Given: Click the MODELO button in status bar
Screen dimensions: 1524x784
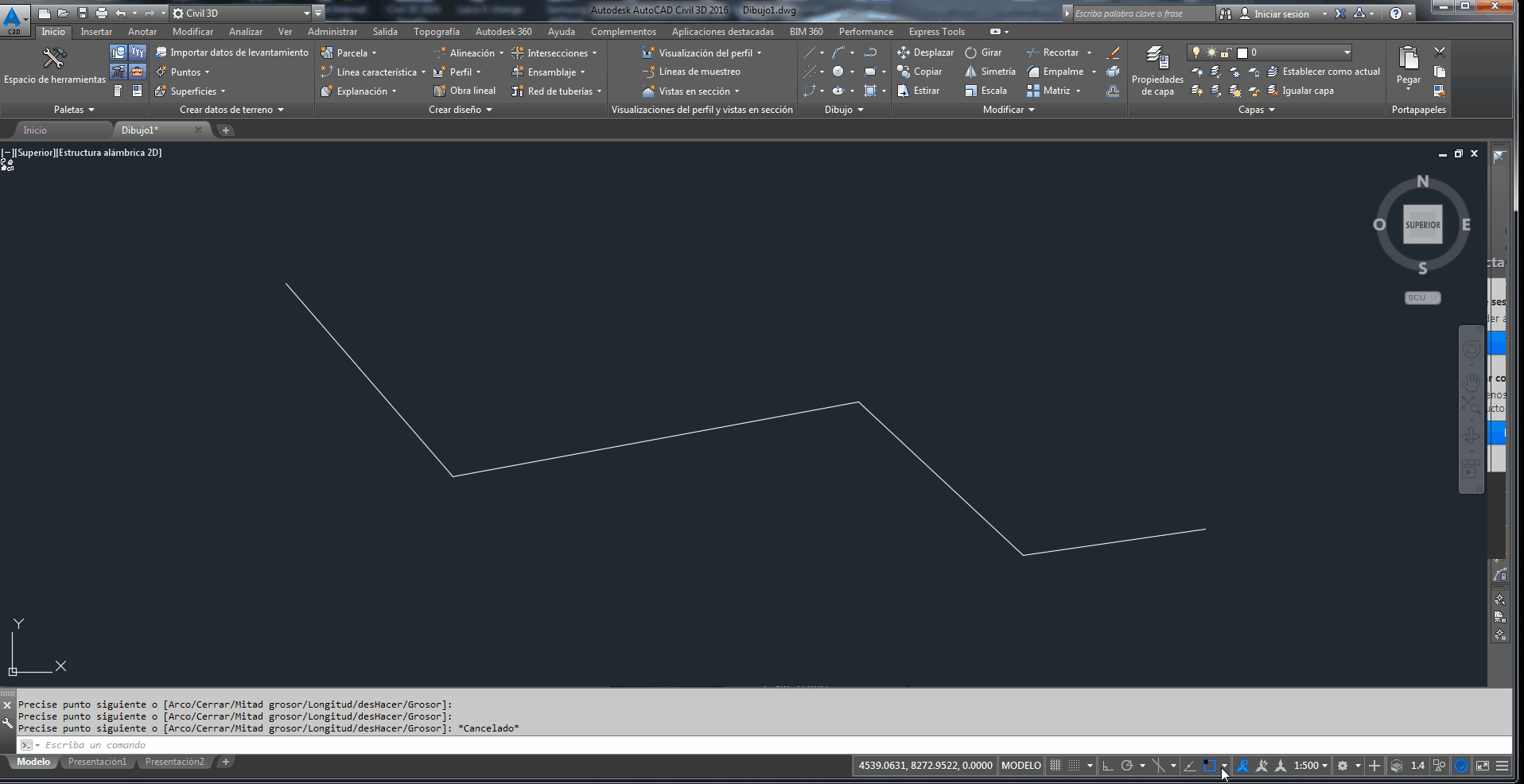Looking at the screenshot, I should point(1021,766).
